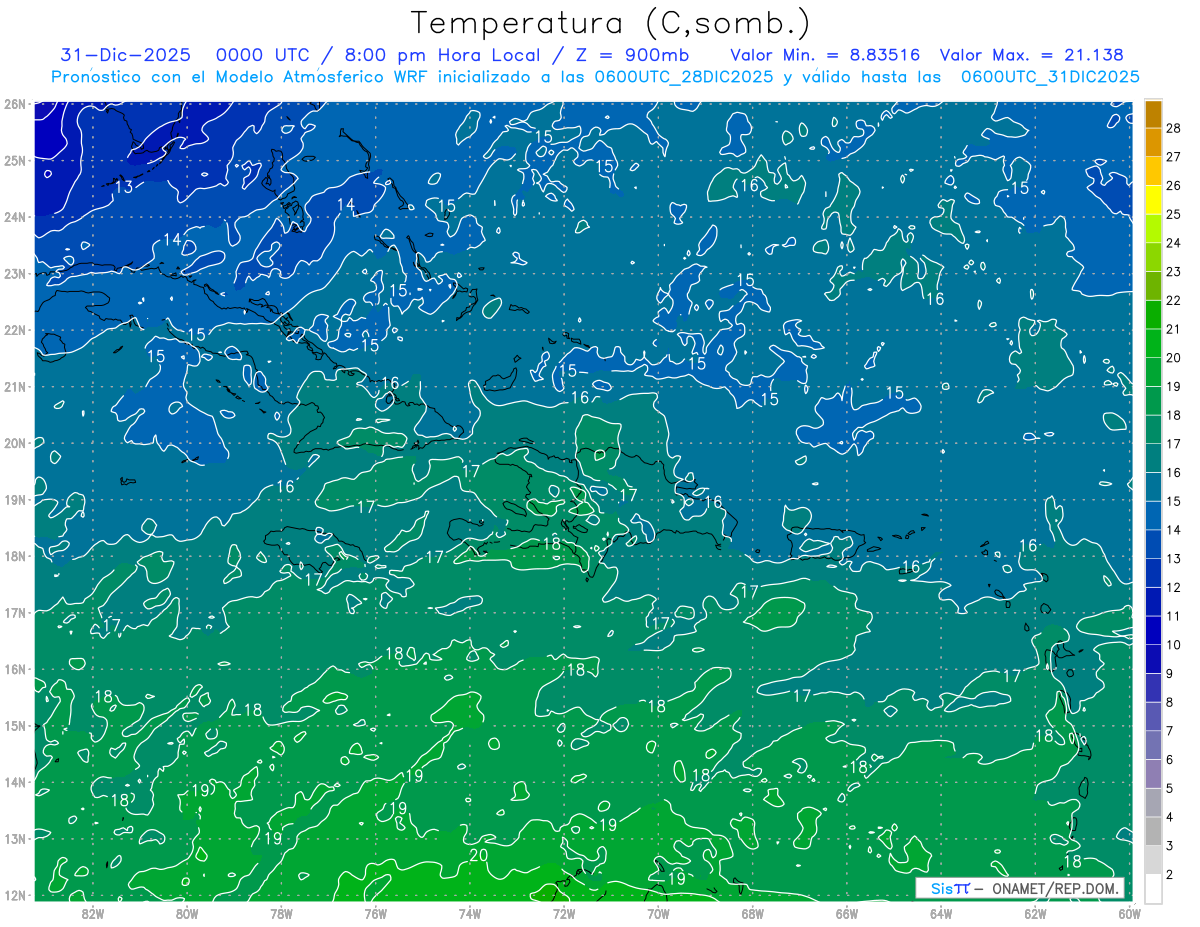Click the colorbar scale value "2"

[1170, 875]
